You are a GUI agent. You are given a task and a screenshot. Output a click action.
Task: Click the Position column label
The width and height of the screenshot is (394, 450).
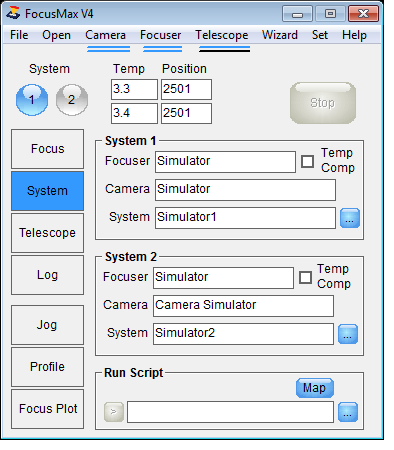point(184,69)
